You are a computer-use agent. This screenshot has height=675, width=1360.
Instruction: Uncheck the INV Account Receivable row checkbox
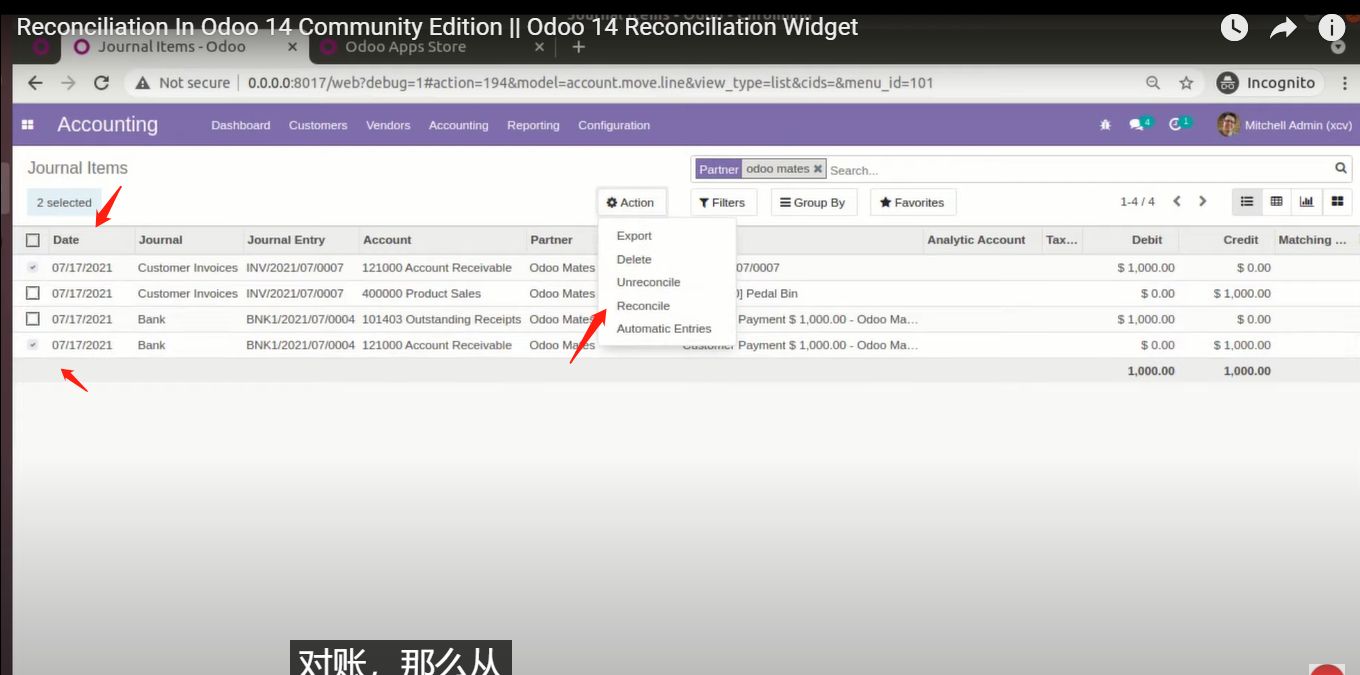[33, 267]
